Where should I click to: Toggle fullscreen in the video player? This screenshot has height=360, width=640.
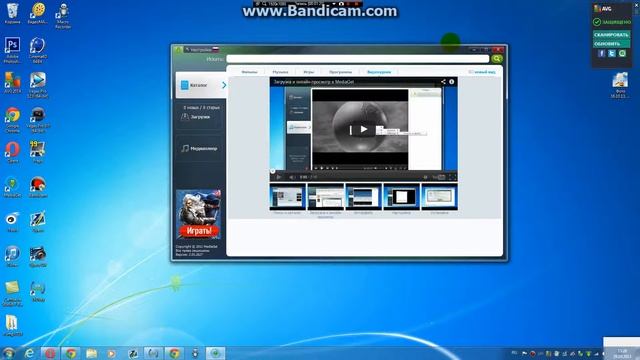tap(452, 177)
